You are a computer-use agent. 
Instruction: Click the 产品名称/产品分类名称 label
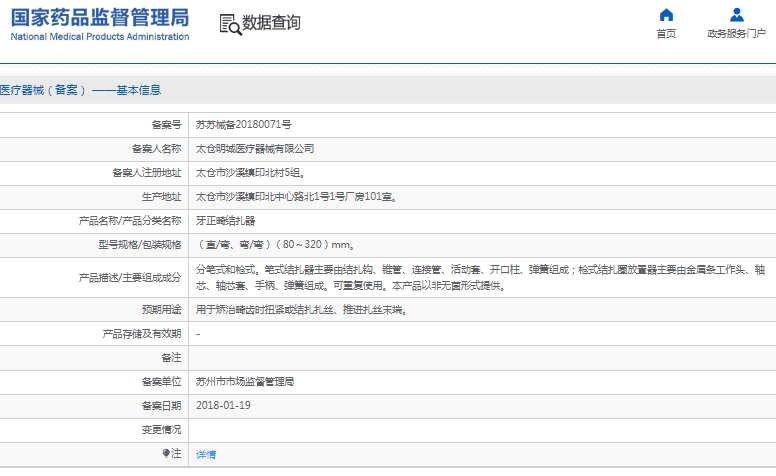click(x=130, y=221)
